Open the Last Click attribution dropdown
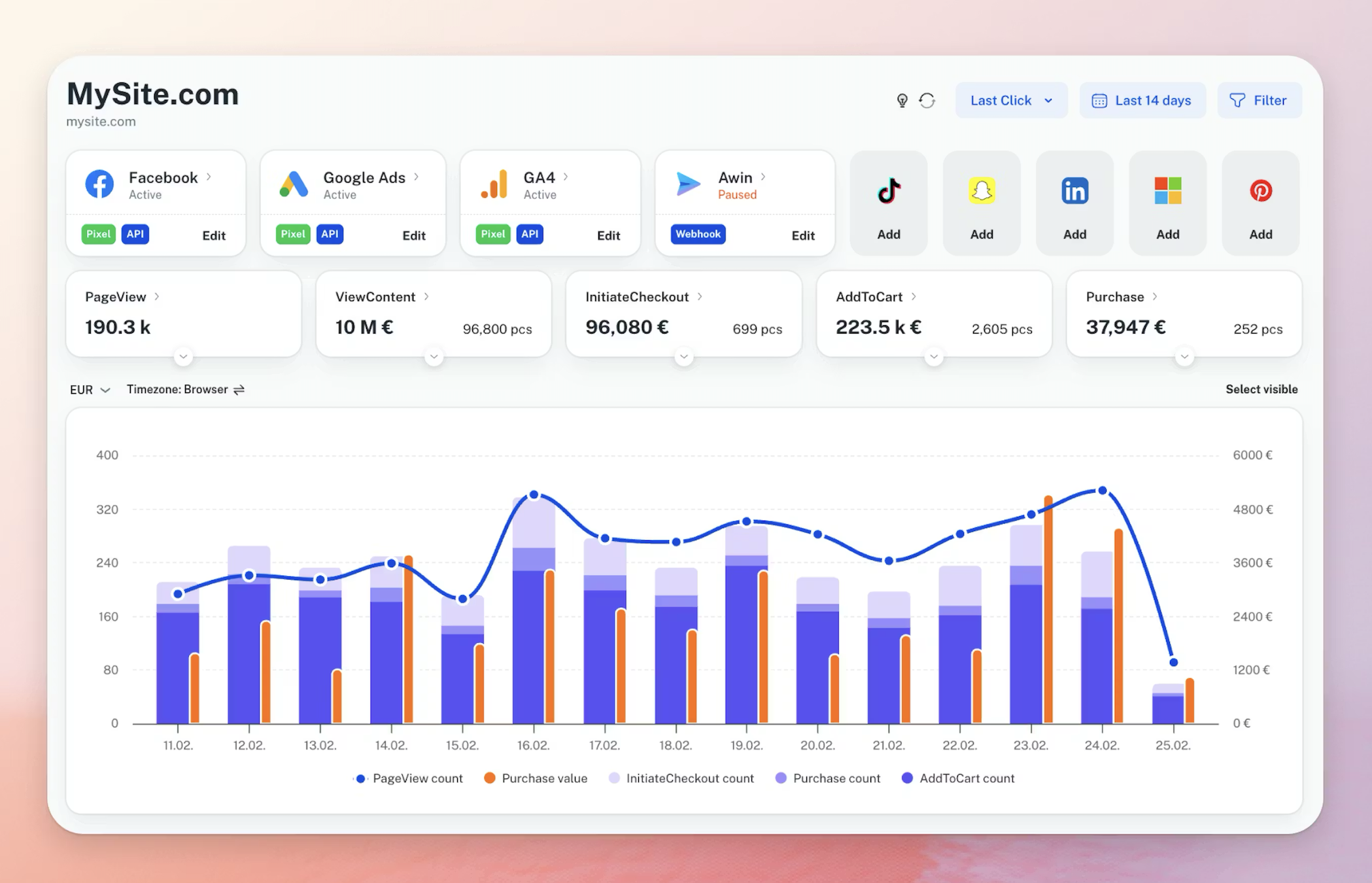 click(x=1011, y=100)
